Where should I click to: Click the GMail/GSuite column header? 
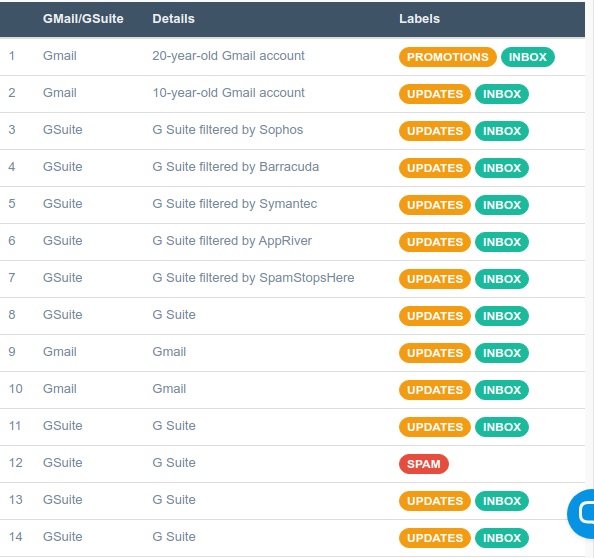pyautogui.click(x=83, y=19)
